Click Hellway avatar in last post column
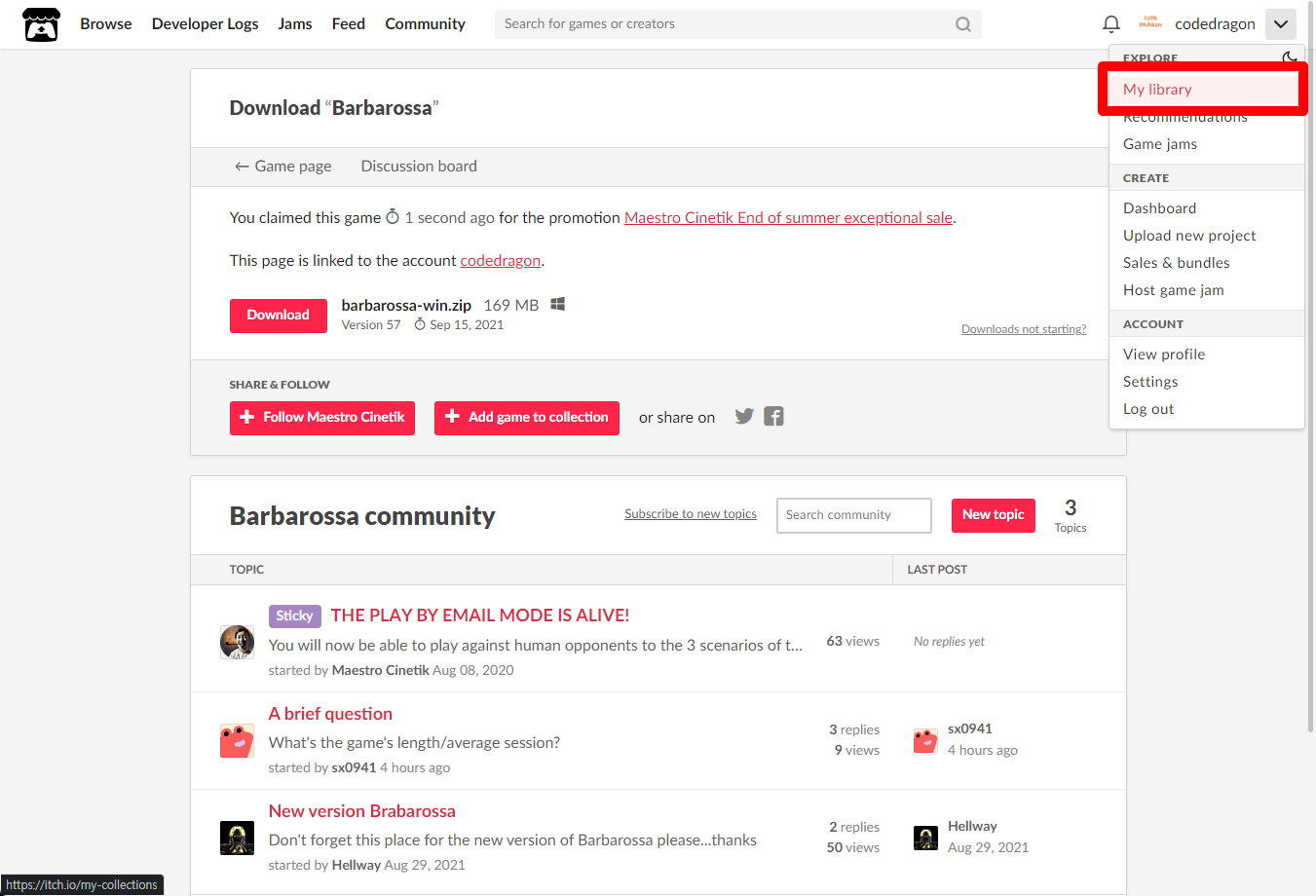 [925, 838]
